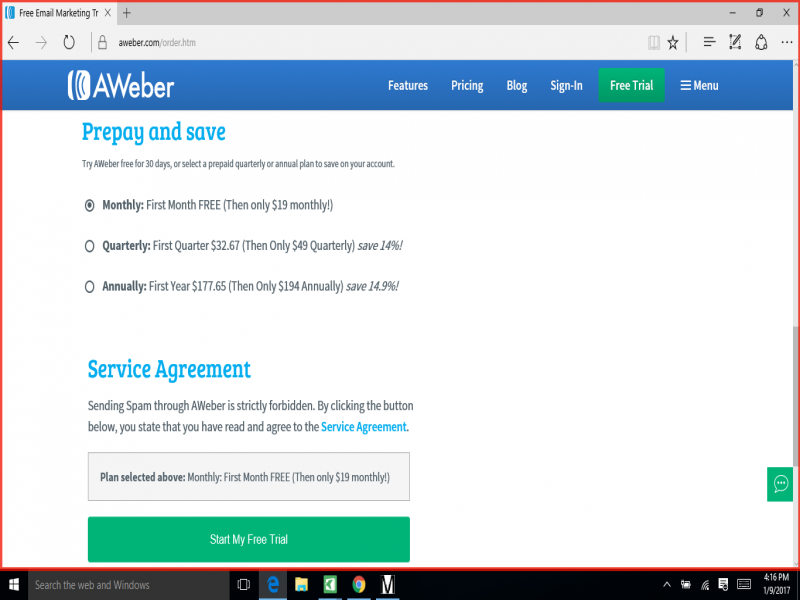The height and width of the screenshot is (600, 800).
Task: Click the Service Agreement heading
Action: tap(169, 369)
